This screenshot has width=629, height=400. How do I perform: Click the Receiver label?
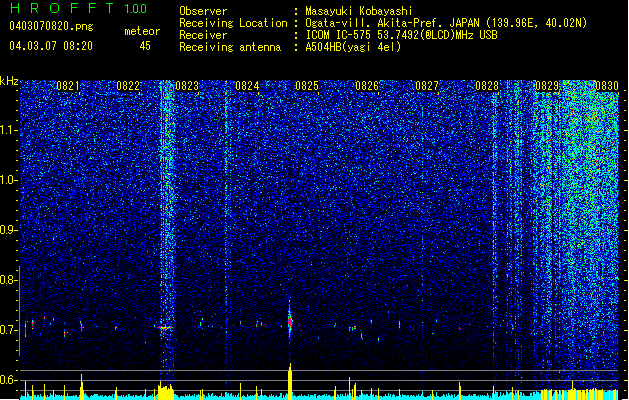(x=203, y=35)
